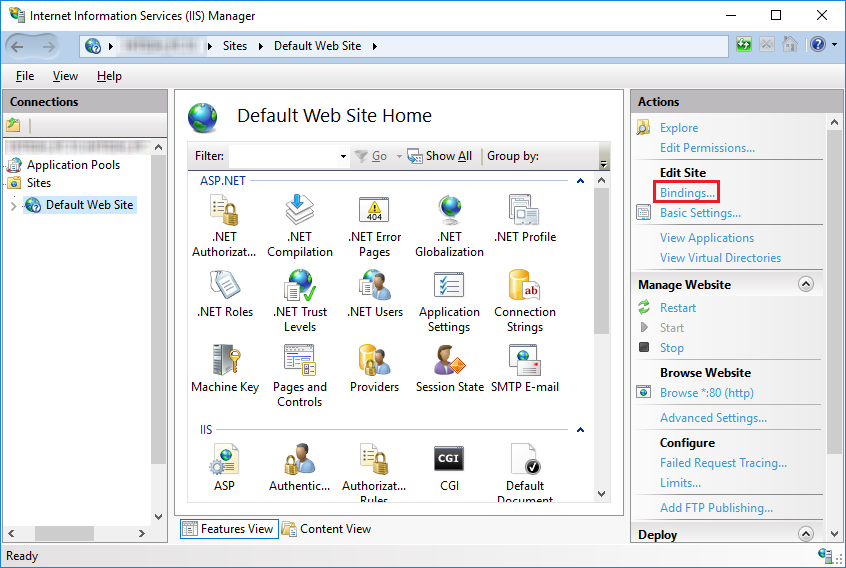The image size is (846, 568).
Task: Click the connect-to-server icon in Connections
Action: tap(13, 125)
